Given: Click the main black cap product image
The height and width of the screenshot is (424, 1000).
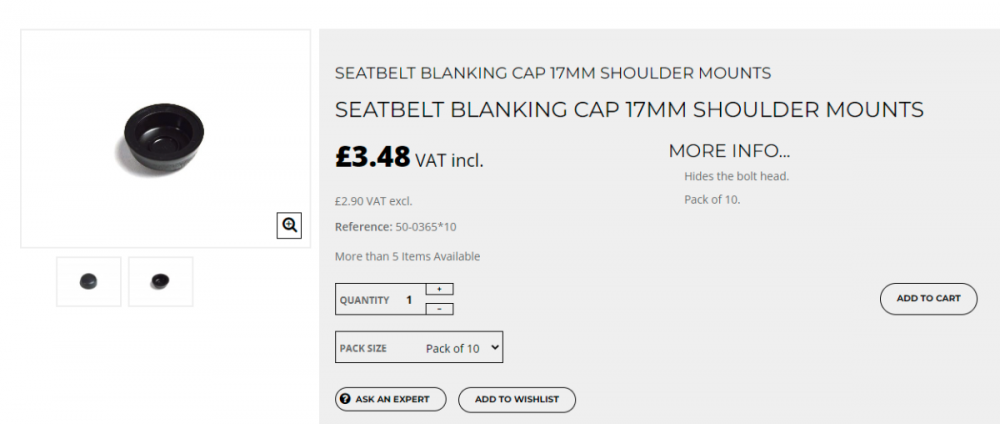Looking at the screenshot, I should click(163, 137).
